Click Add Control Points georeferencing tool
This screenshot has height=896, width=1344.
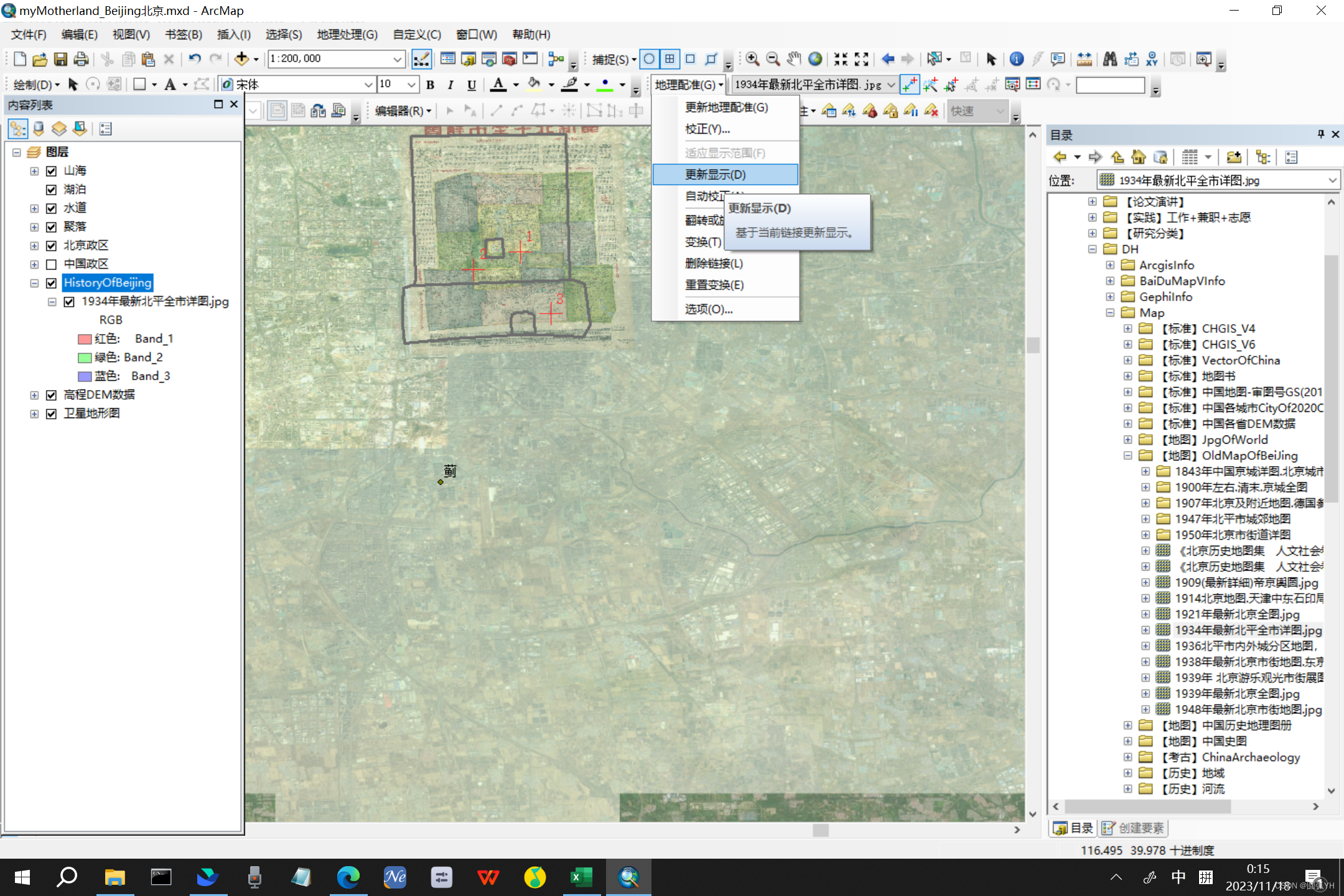click(x=909, y=85)
